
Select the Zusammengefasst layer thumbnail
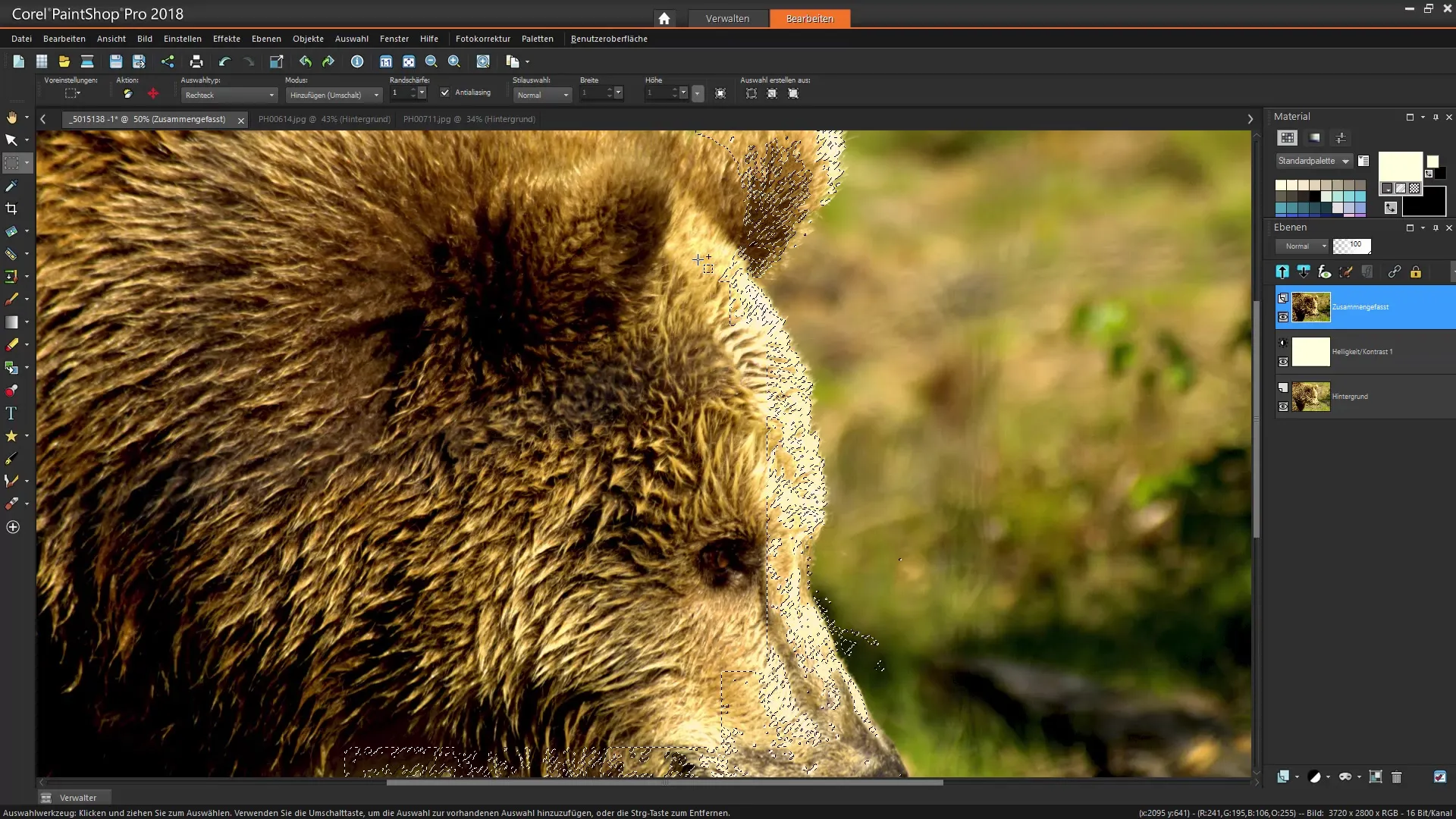1310,307
